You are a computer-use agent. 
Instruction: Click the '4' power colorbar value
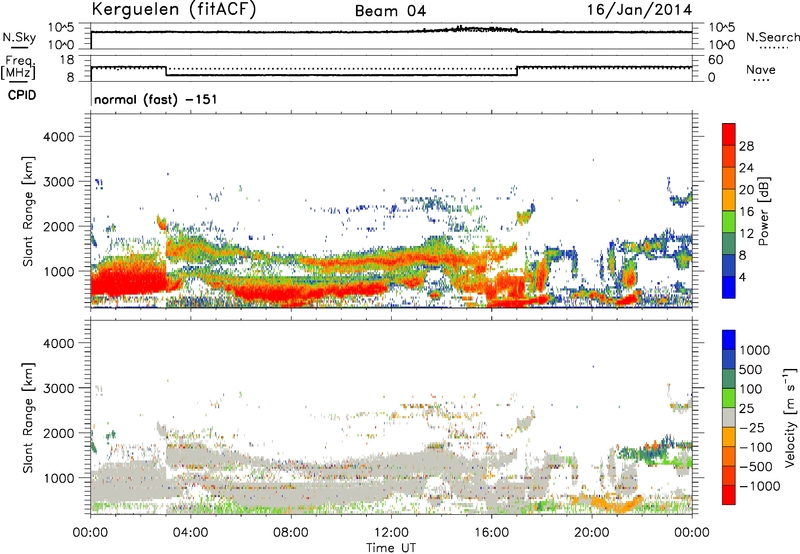click(743, 277)
